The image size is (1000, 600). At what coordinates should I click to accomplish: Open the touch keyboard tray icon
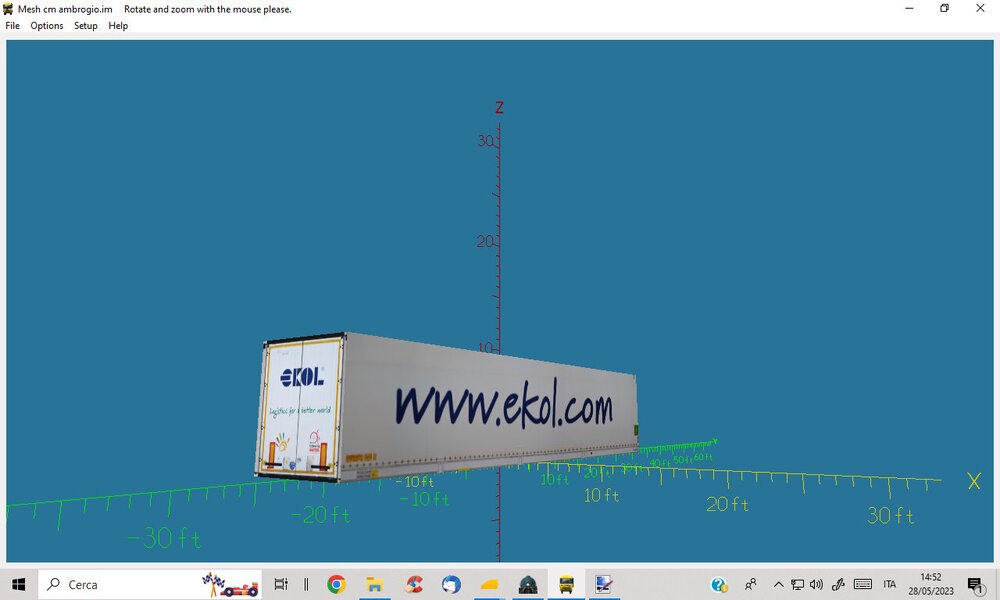pos(863,584)
